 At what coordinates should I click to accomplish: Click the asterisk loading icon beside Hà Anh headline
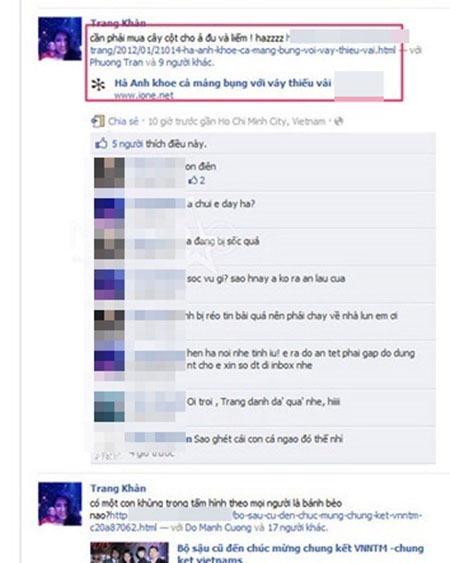click(x=98, y=85)
